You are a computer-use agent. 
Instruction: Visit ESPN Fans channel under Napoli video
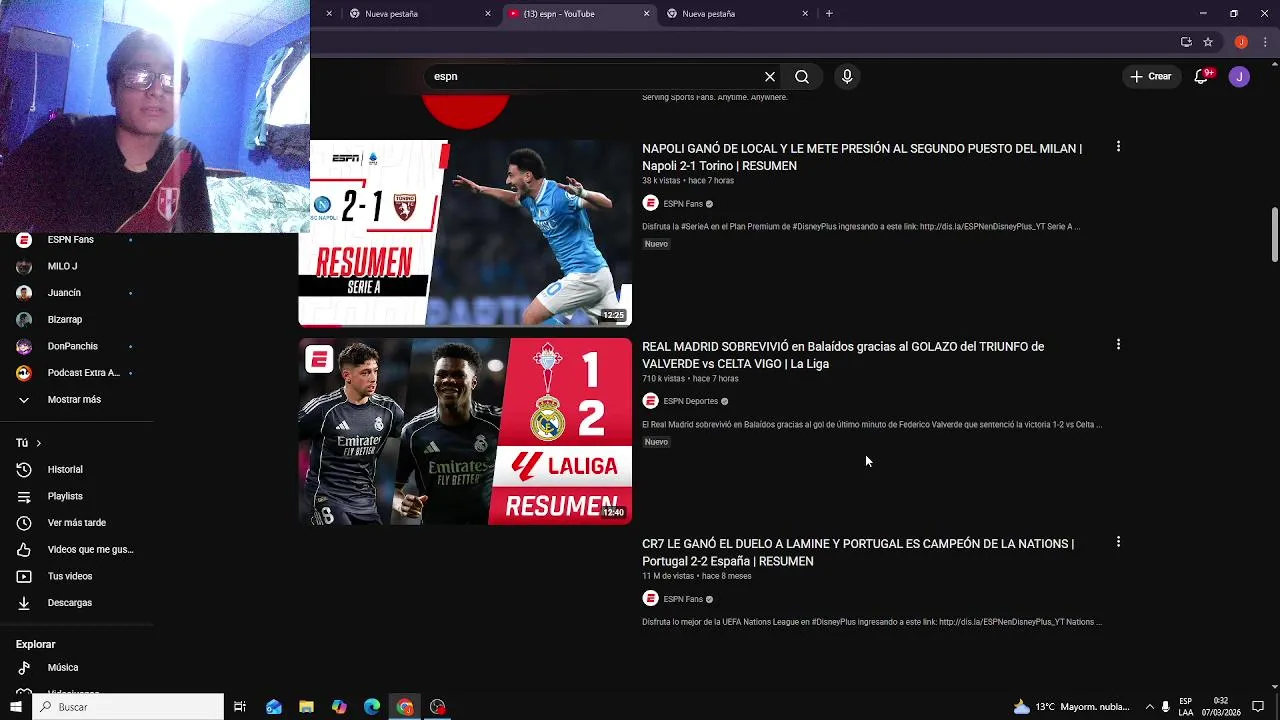[x=683, y=204]
